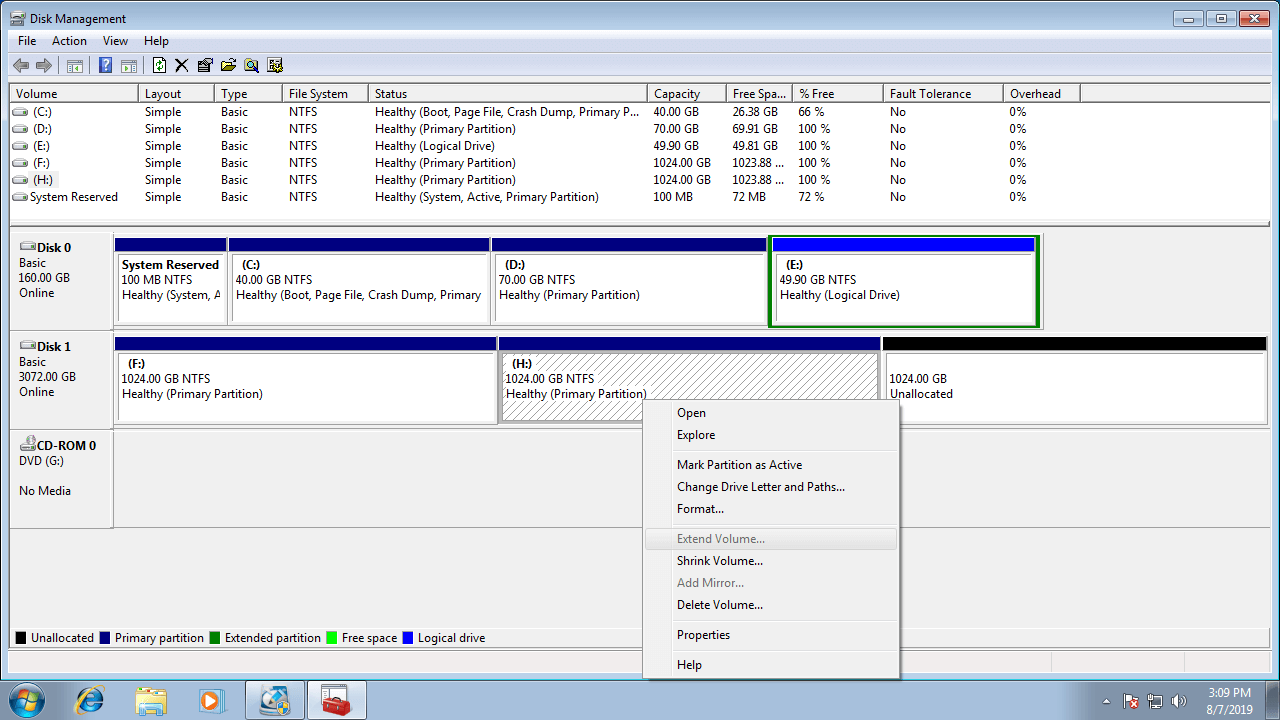This screenshot has width=1280, height=720.
Task: Click the Show/Hide Console Tree icon
Action: 74,66
